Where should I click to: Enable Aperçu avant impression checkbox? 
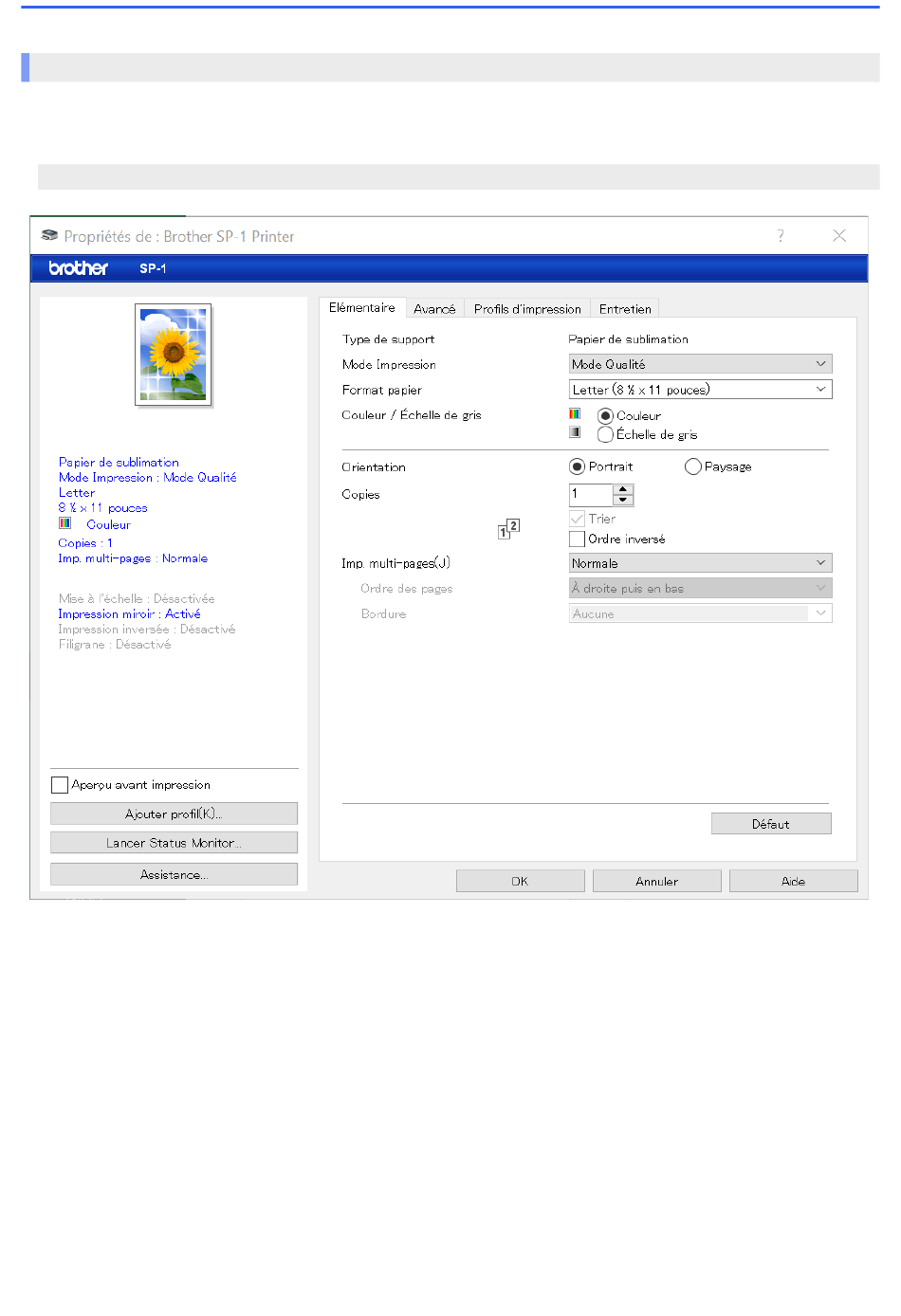click(x=59, y=785)
